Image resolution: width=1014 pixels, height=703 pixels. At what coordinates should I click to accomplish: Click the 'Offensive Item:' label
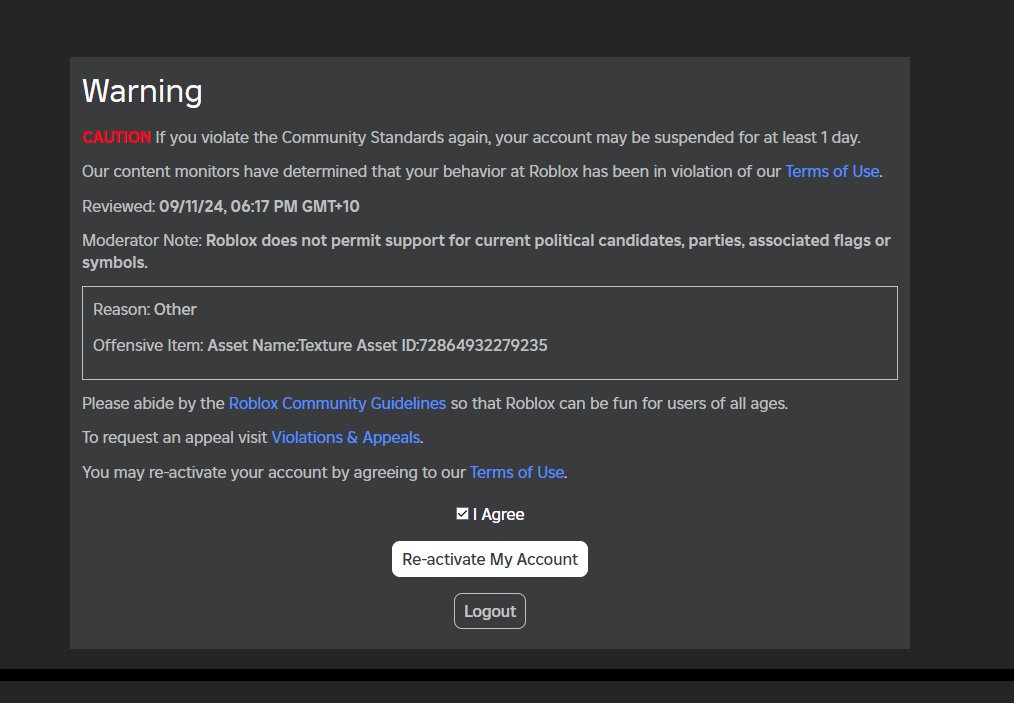click(x=148, y=345)
